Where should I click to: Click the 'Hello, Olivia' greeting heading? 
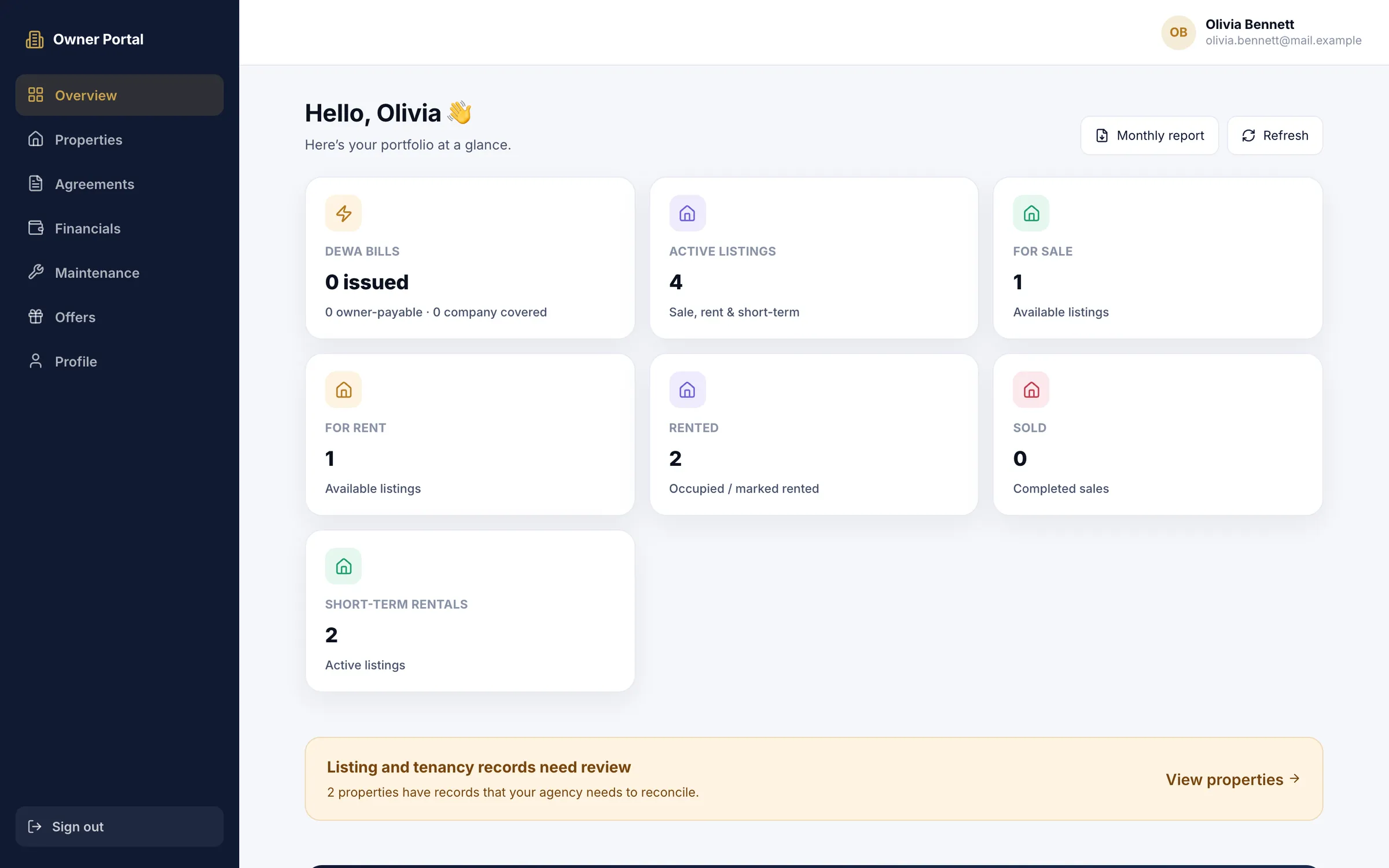tap(388, 113)
